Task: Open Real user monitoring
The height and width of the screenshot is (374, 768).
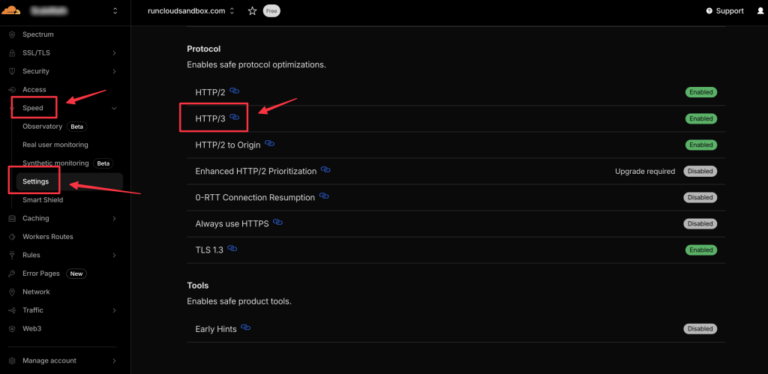Action: [x=55, y=145]
